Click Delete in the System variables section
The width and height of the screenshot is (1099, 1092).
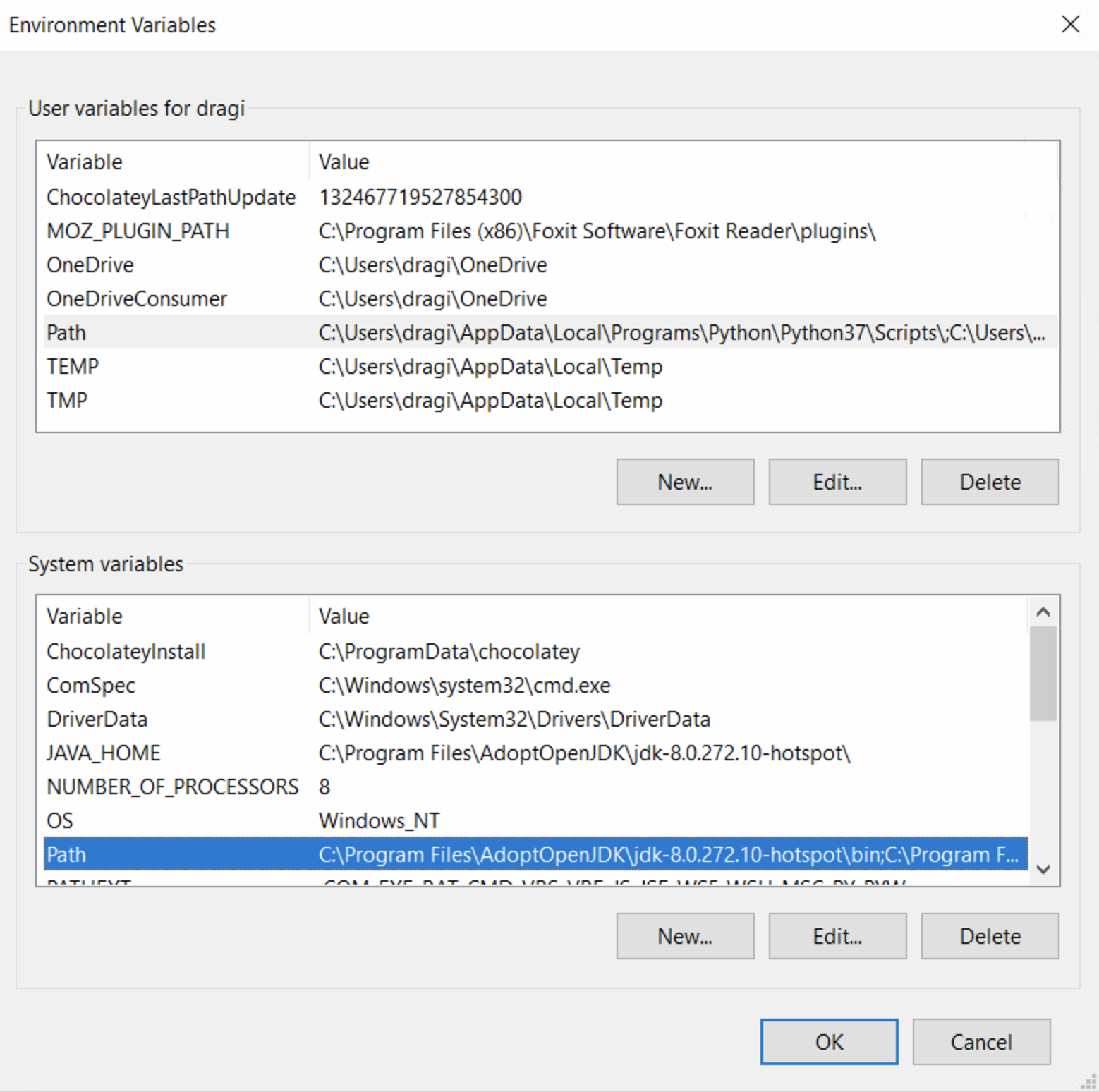pos(989,936)
